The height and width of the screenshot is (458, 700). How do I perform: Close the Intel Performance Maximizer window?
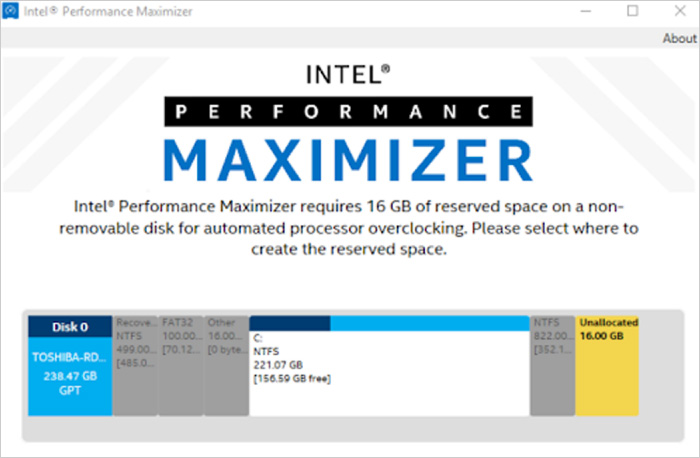coord(677,12)
